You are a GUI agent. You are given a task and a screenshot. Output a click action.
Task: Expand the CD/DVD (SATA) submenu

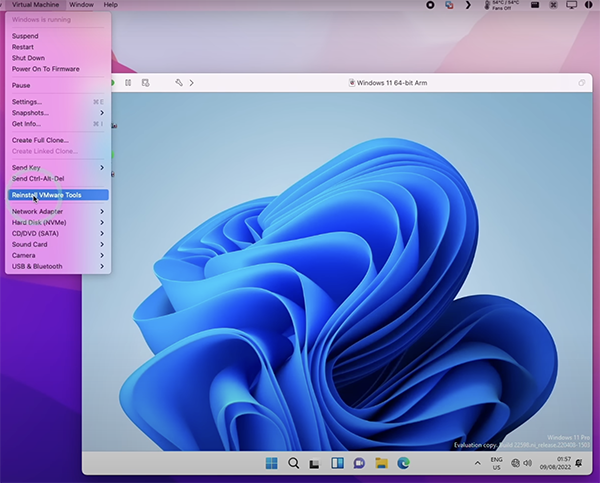tap(58, 233)
